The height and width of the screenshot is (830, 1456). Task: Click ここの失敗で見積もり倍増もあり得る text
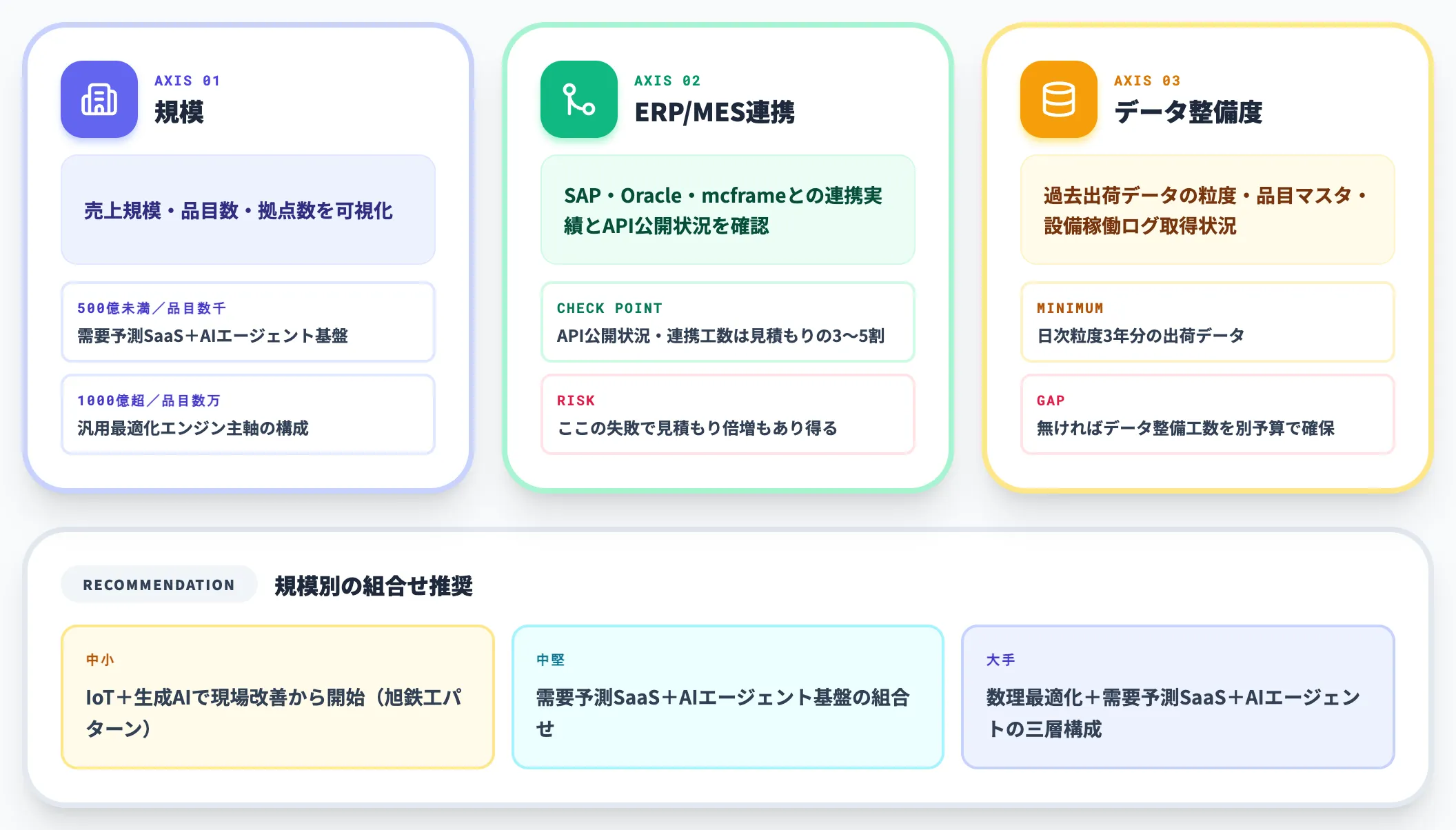(x=697, y=428)
